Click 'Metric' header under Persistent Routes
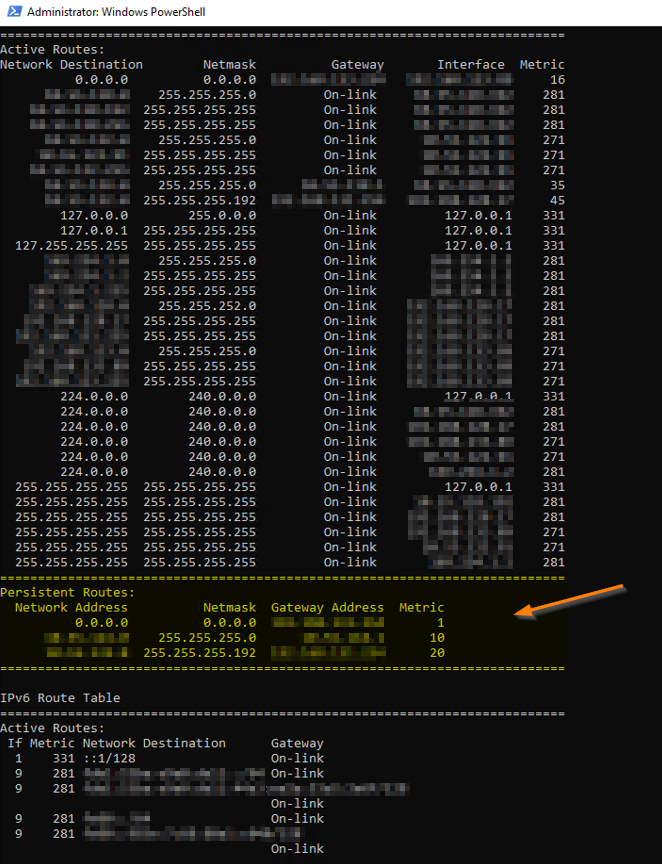Image resolution: width=662 pixels, height=864 pixels. (x=422, y=607)
